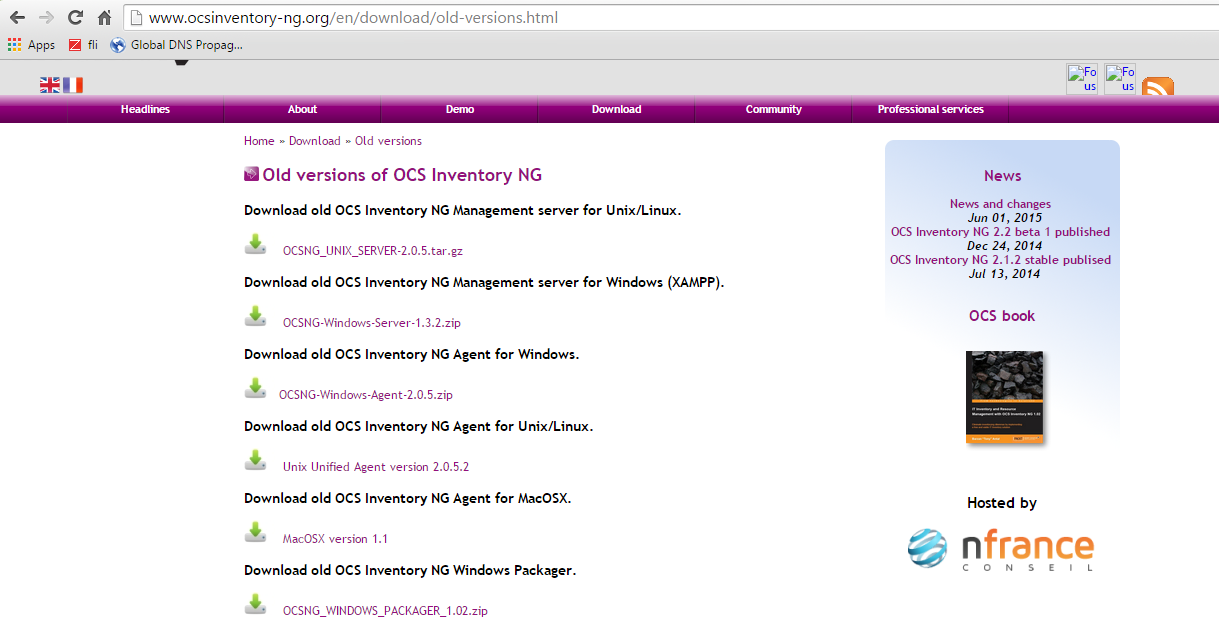Click Home in the breadcrumb trail
Image resolution: width=1219 pixels, height=625 pixels.
click(x=259, y=141)
